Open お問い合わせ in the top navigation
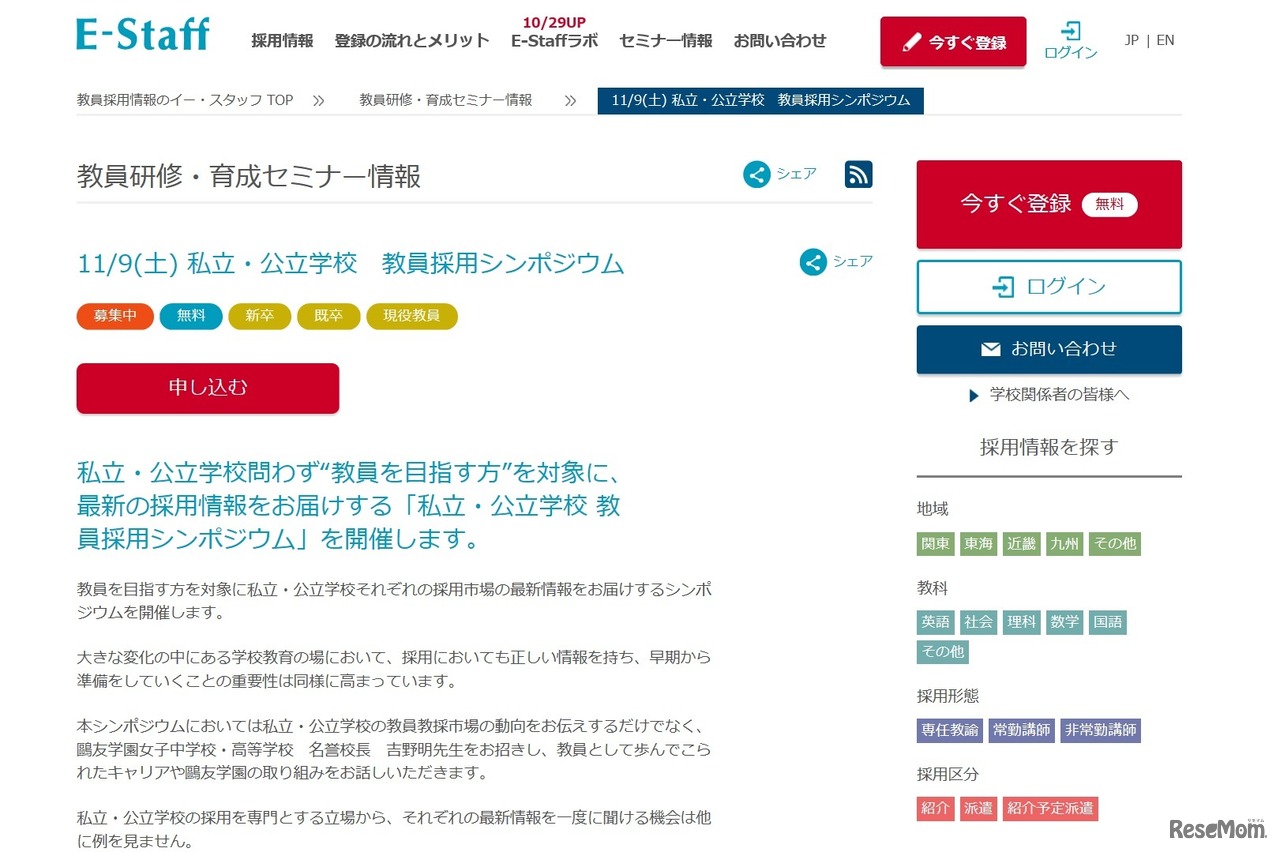1280x852 pixels. (x=780, y=41)
